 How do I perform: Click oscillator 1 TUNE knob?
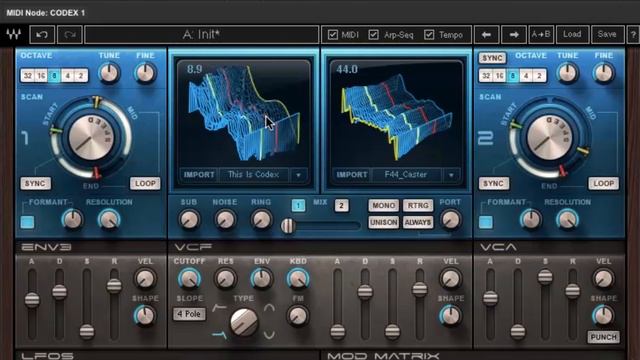point(109,73)
